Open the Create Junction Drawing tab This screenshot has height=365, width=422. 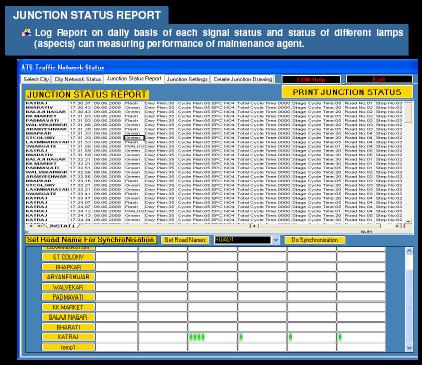pos(243,79)
